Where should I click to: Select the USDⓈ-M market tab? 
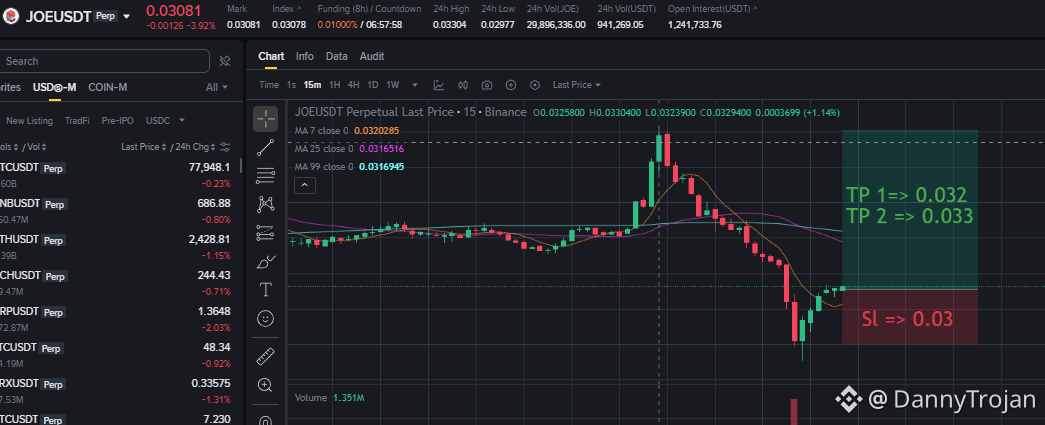(x=55, y=87)
